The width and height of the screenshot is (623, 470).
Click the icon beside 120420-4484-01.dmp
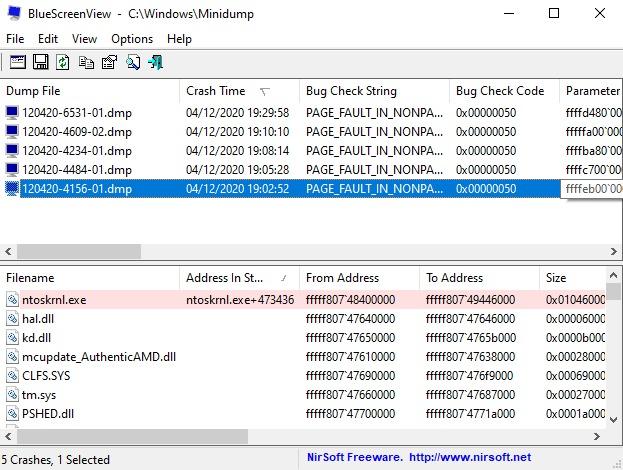pos(12,170)
